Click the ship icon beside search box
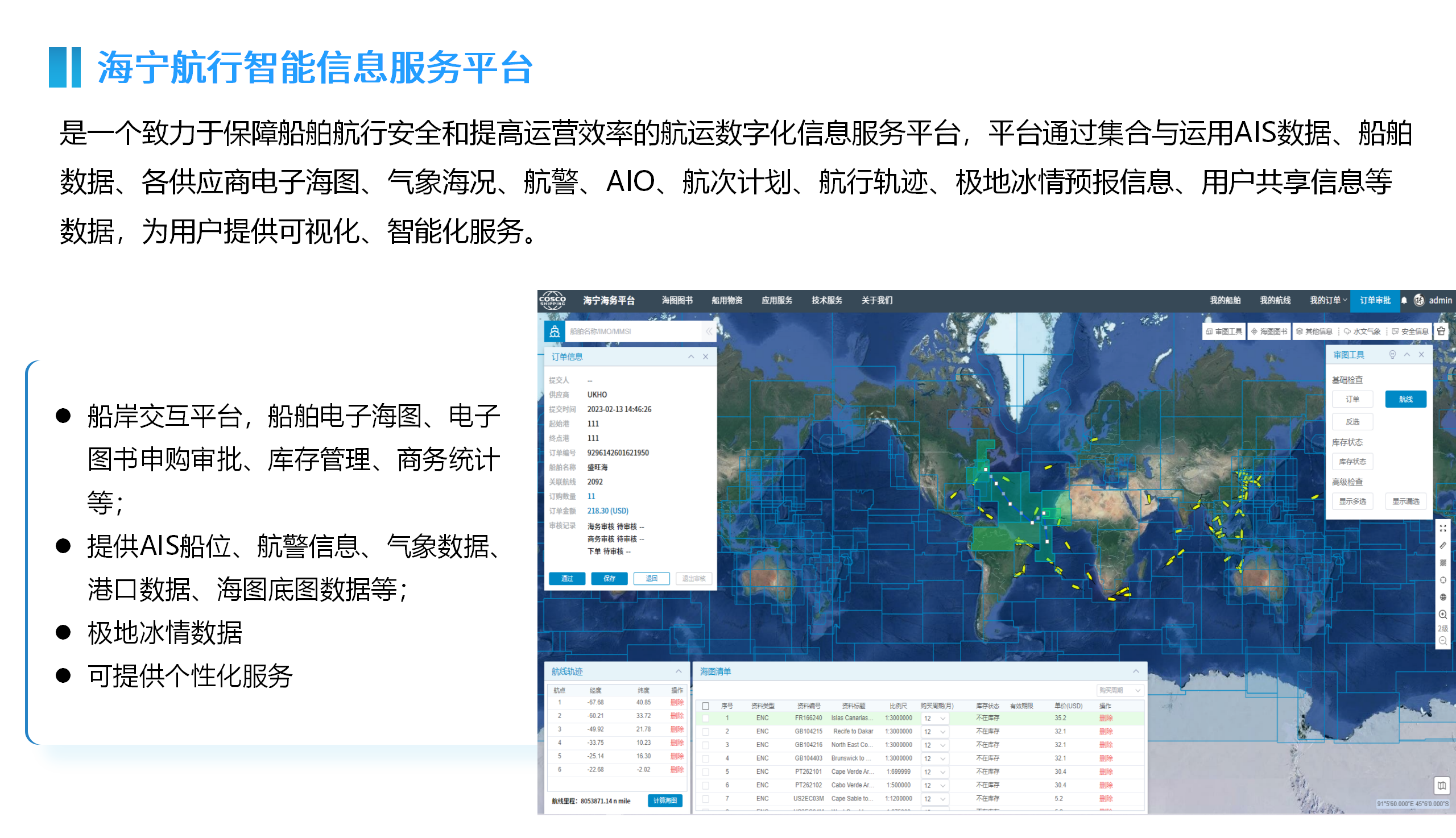The height and width of the screenshot is (838, 1456). (555, 331)
